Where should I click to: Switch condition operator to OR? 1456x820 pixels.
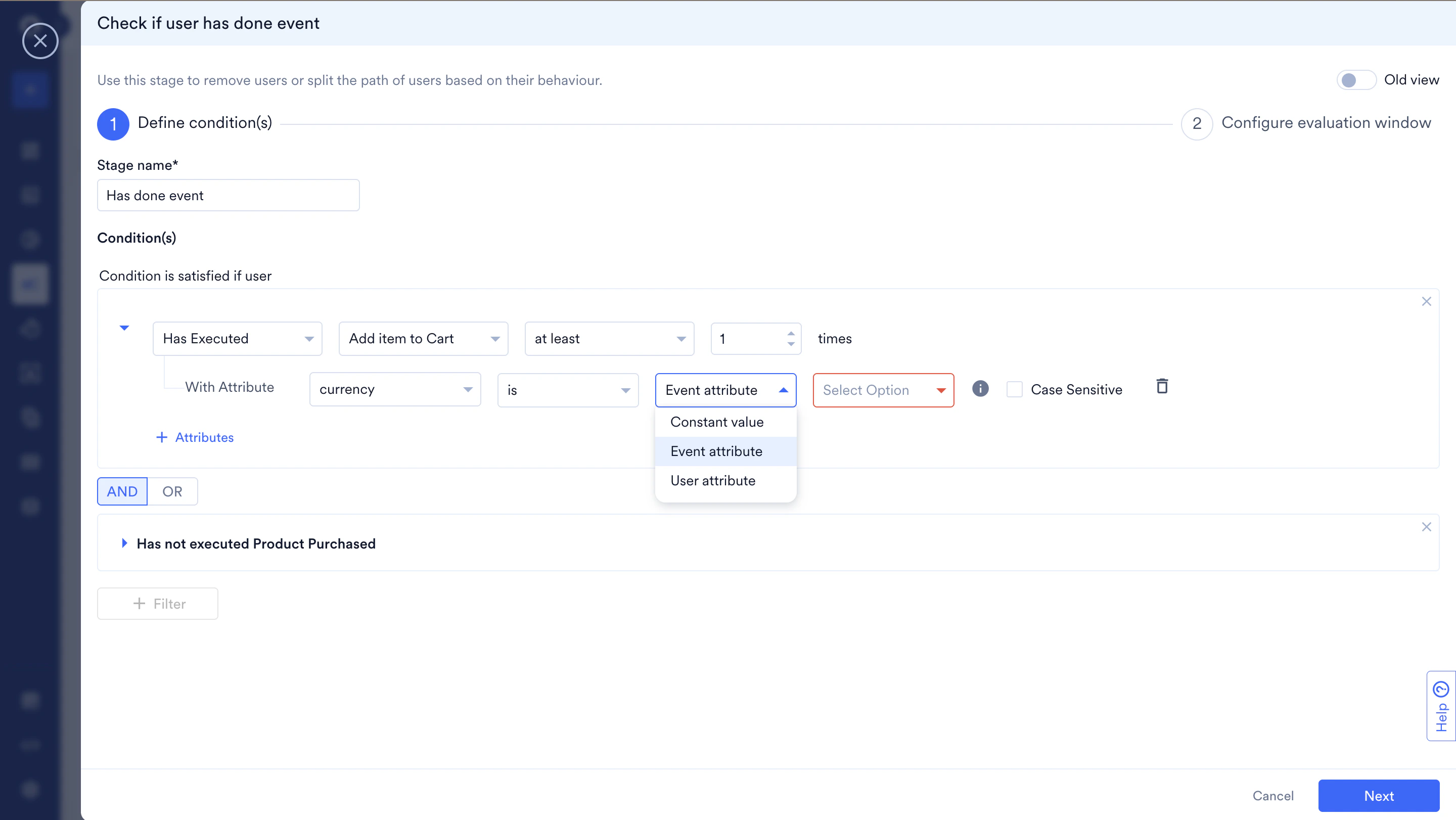172,491
